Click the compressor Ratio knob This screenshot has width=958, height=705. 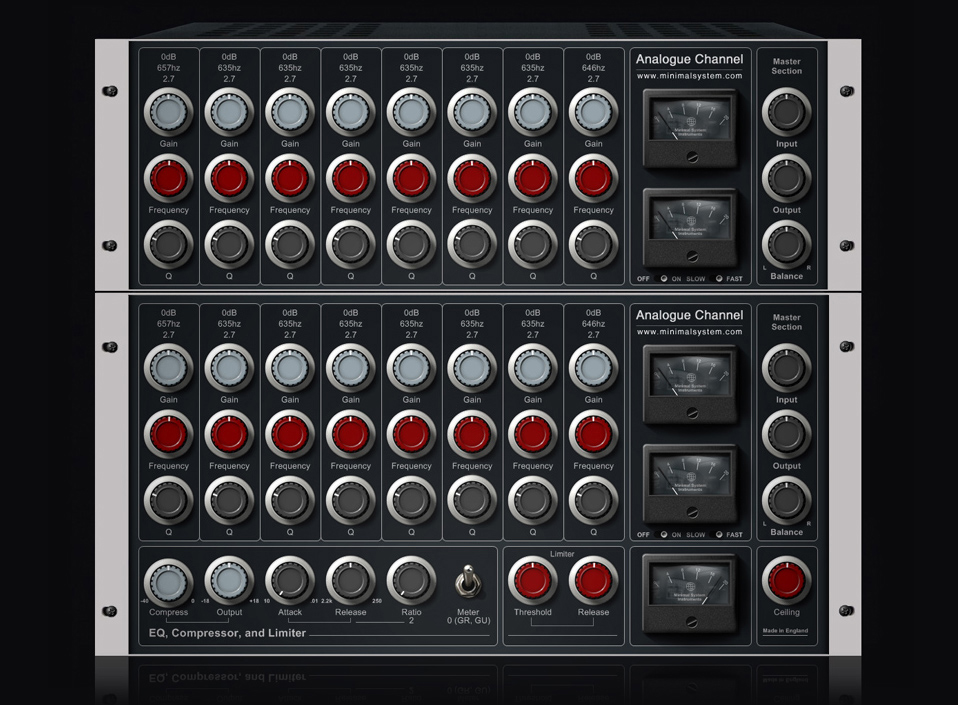[x=411, y=581]
